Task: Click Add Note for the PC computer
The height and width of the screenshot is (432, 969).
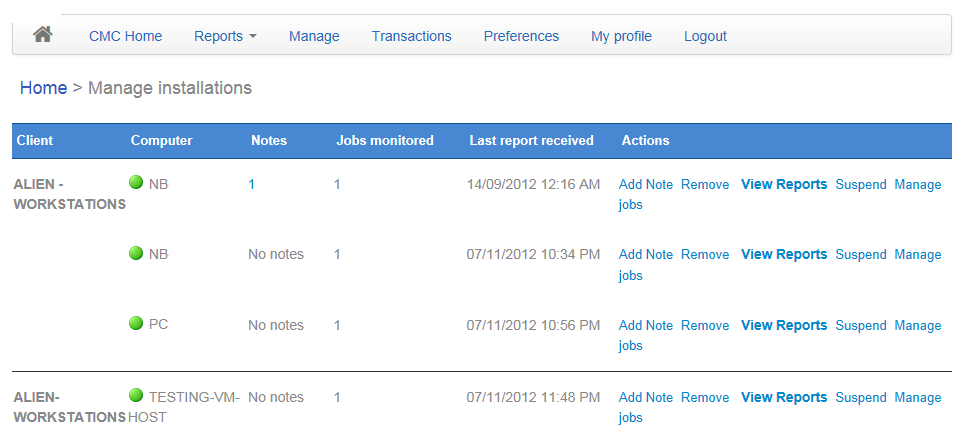Action: 646,325
